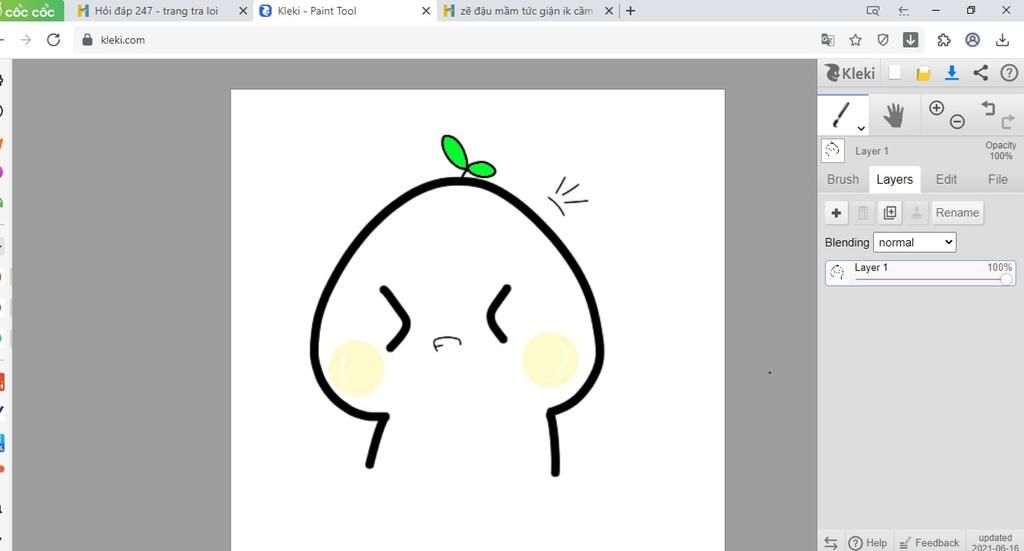Switch to Hỏi đáp 247 browser tab
This screenshot has height=551, width=1024.
[155, 11]
